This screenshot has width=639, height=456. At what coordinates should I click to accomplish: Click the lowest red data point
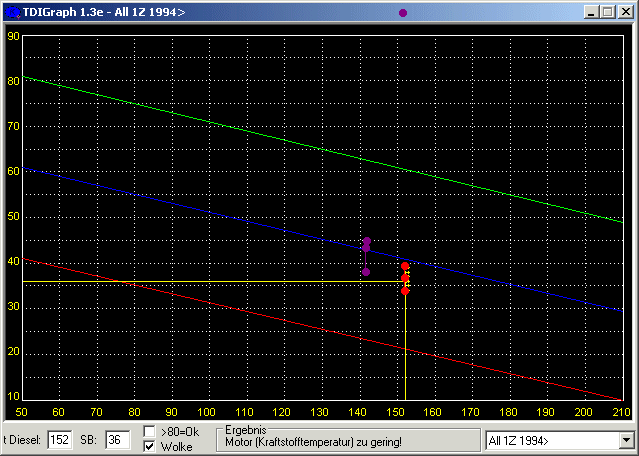coord(405,291)
